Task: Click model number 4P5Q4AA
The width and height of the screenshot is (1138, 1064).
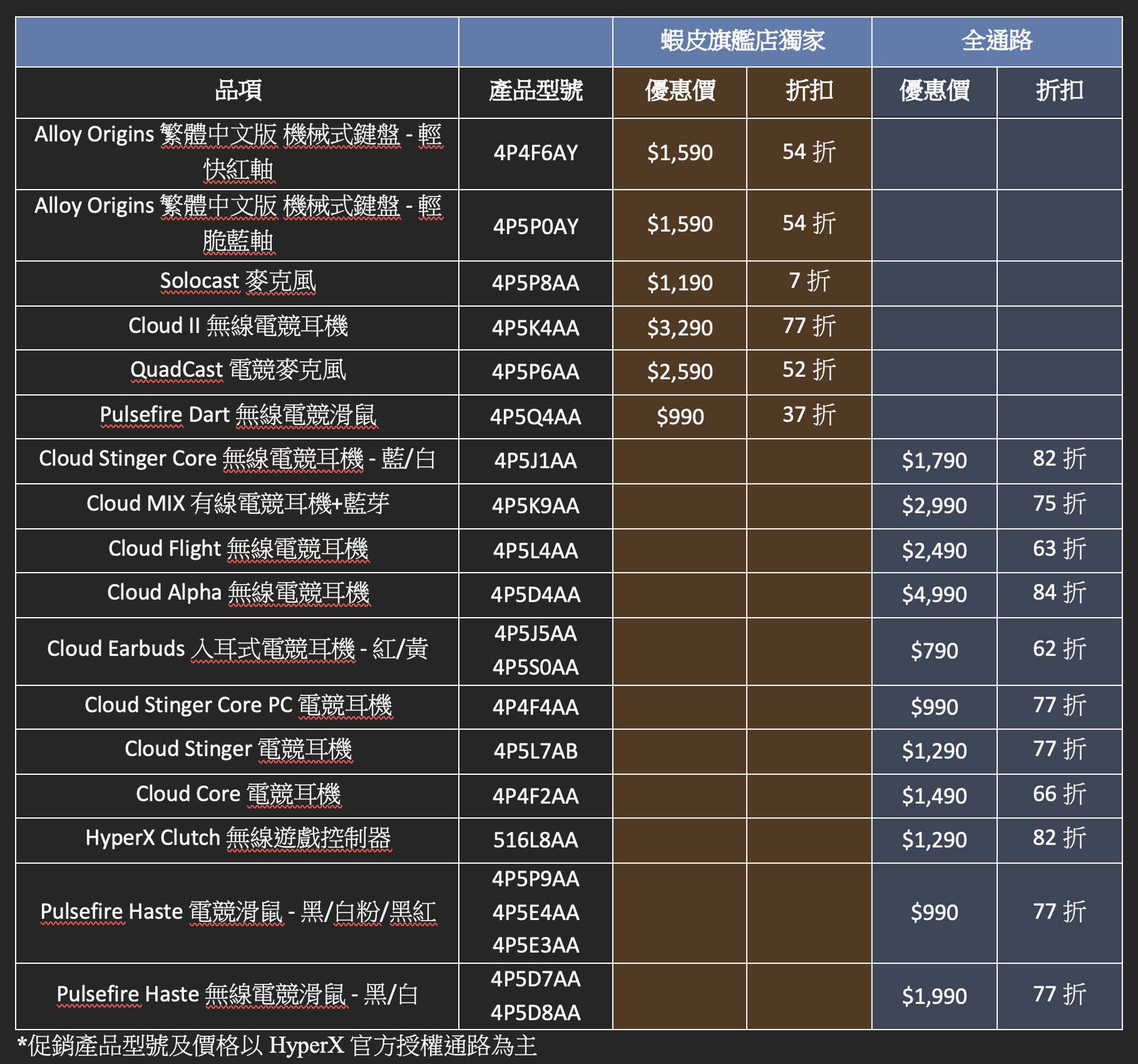Action: coord(535,417)
